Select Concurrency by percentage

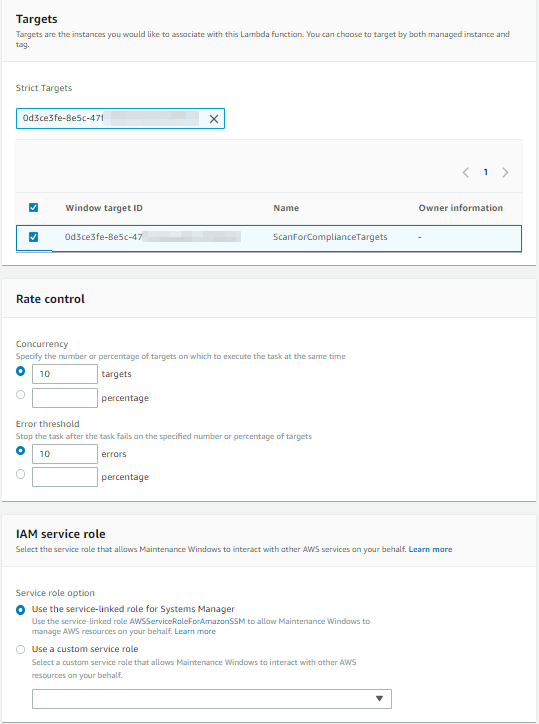coord(20,395)
